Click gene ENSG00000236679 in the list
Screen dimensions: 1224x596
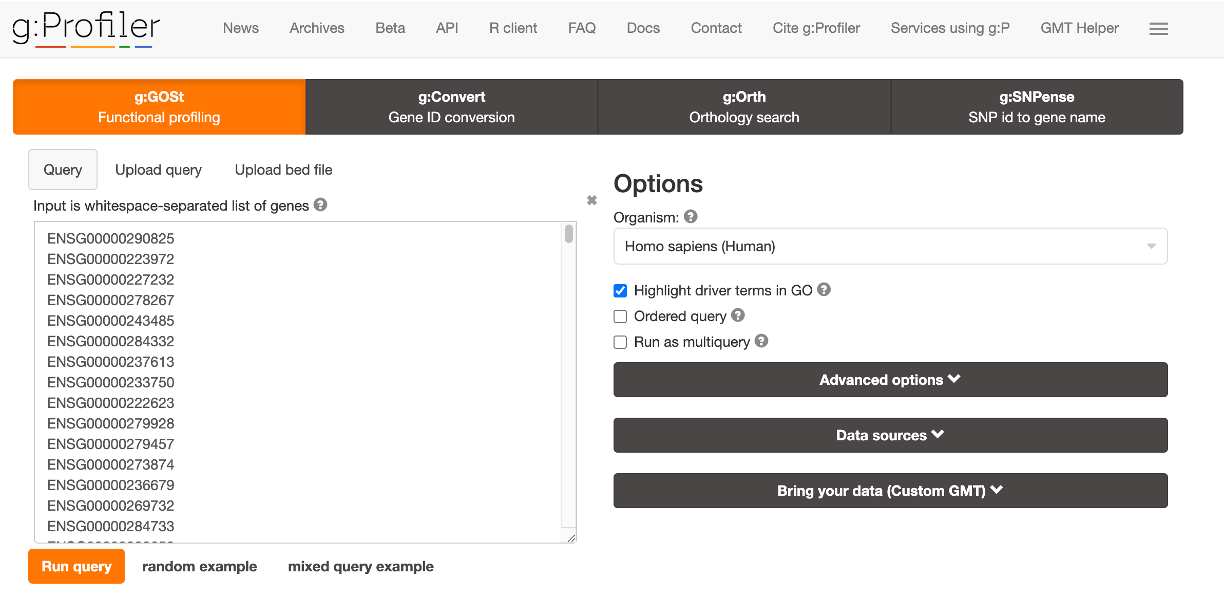(x=111, y=485)
